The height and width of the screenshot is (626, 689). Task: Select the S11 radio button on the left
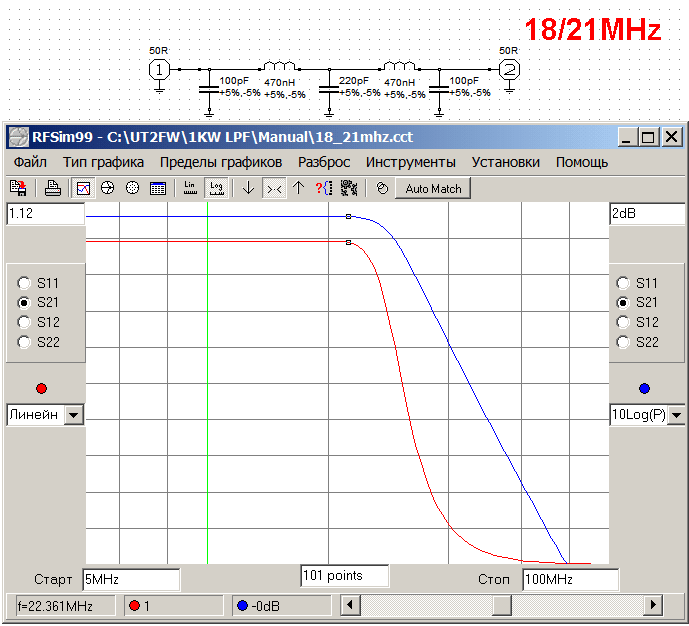click(x=24, y=283)
